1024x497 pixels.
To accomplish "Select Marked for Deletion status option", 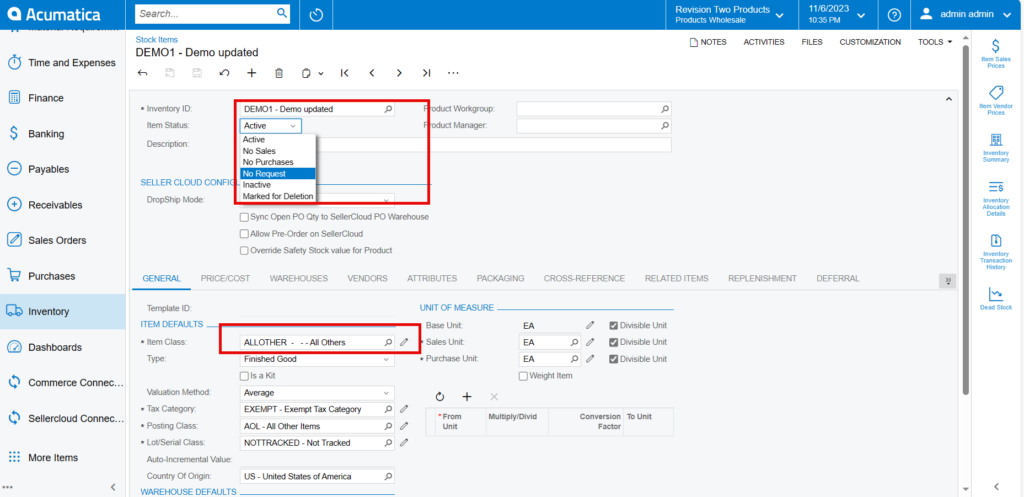I will coord(278,197).
